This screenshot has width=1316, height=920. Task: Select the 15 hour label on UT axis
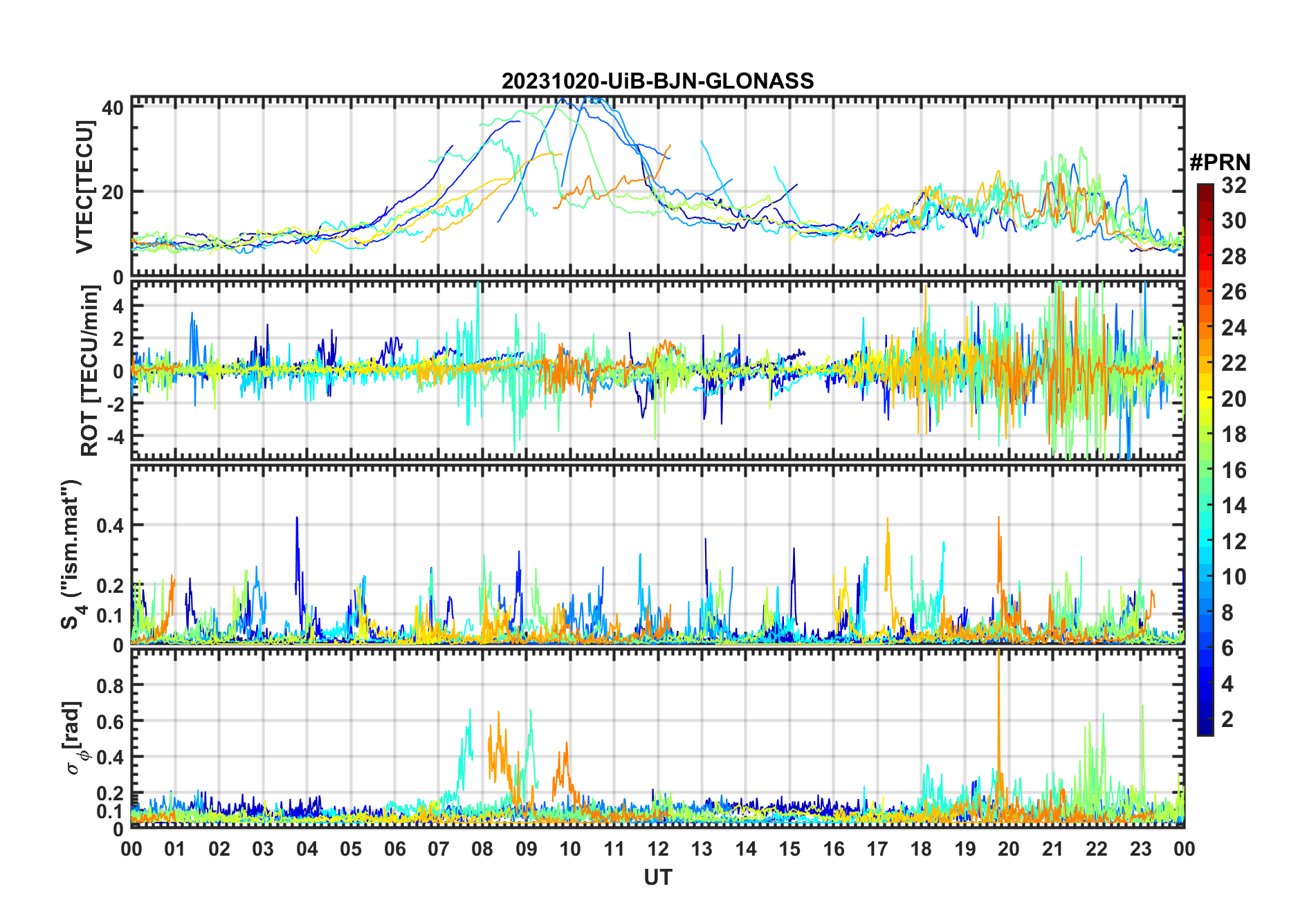coord(789,849)
